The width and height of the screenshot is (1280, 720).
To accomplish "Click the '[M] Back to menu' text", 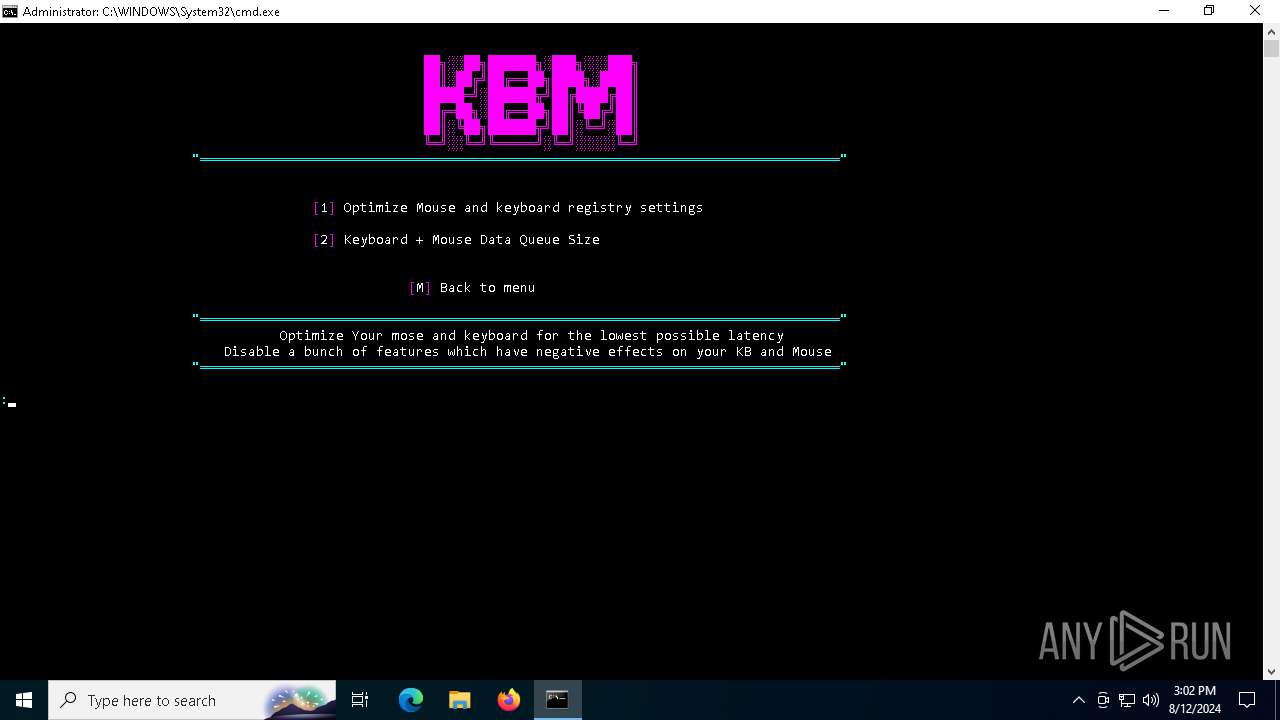I will [x=472, y=288].
